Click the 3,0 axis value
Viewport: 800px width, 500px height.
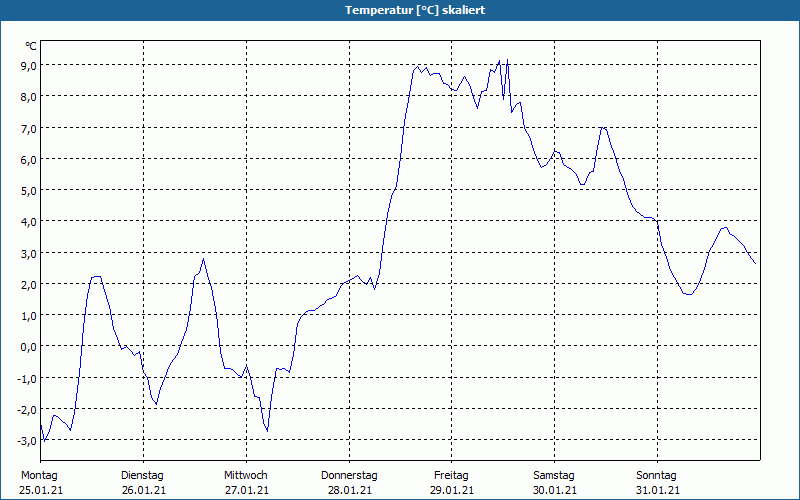29,253
